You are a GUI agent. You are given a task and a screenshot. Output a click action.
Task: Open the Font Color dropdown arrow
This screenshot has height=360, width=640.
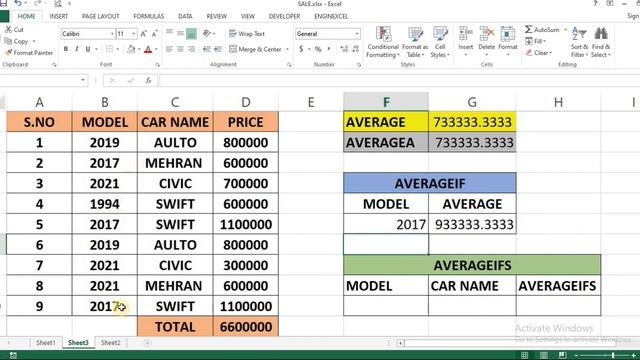click(x=156, y=49)
